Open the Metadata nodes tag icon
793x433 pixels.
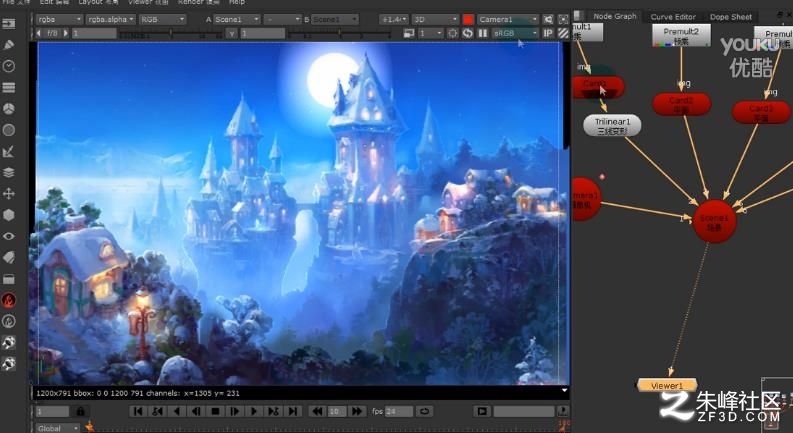coord(9,257)
